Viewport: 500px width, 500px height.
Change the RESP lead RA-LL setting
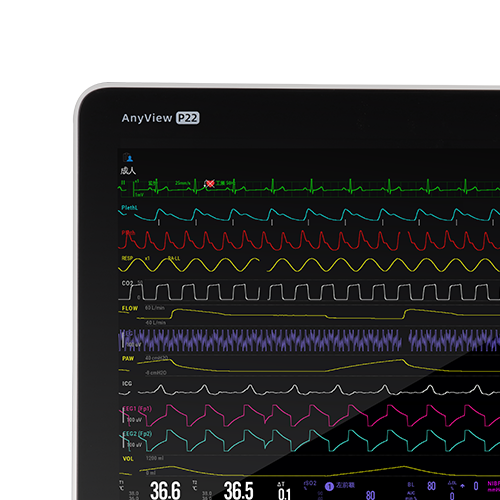(x=174, y=258)
